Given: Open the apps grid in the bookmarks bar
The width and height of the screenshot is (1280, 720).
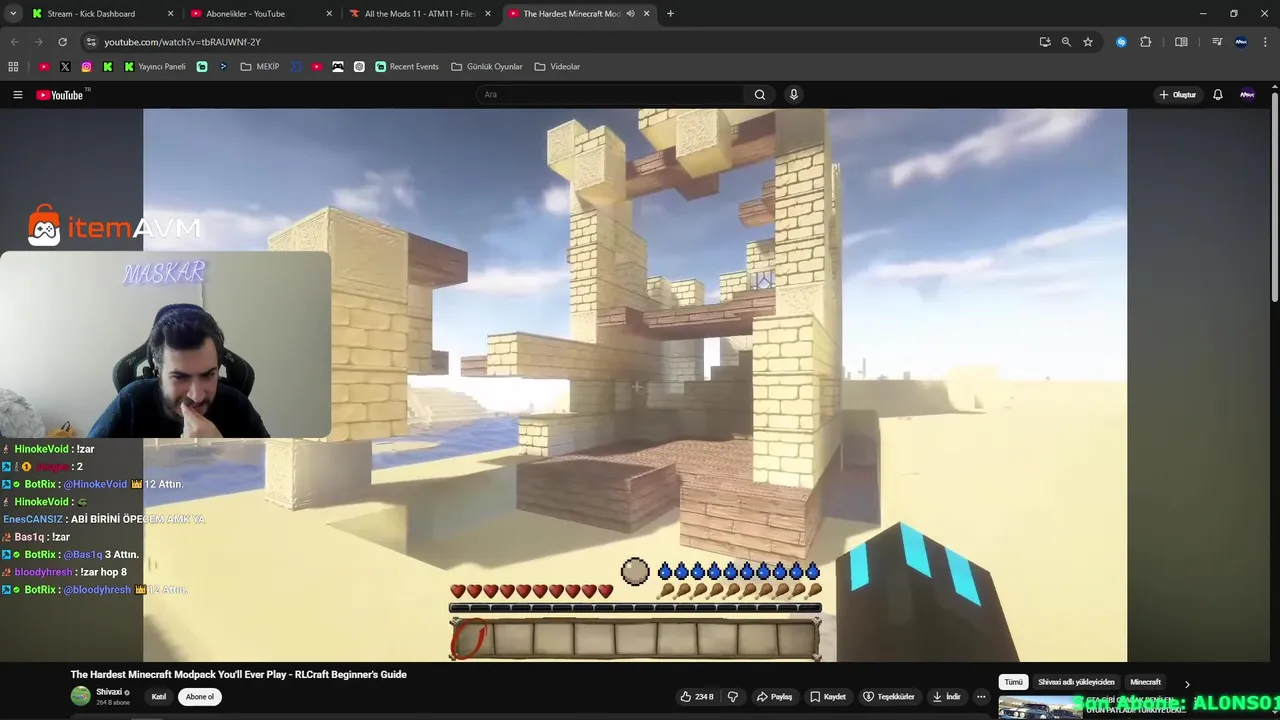Looking at the screenshot, I should click(13, 67).
